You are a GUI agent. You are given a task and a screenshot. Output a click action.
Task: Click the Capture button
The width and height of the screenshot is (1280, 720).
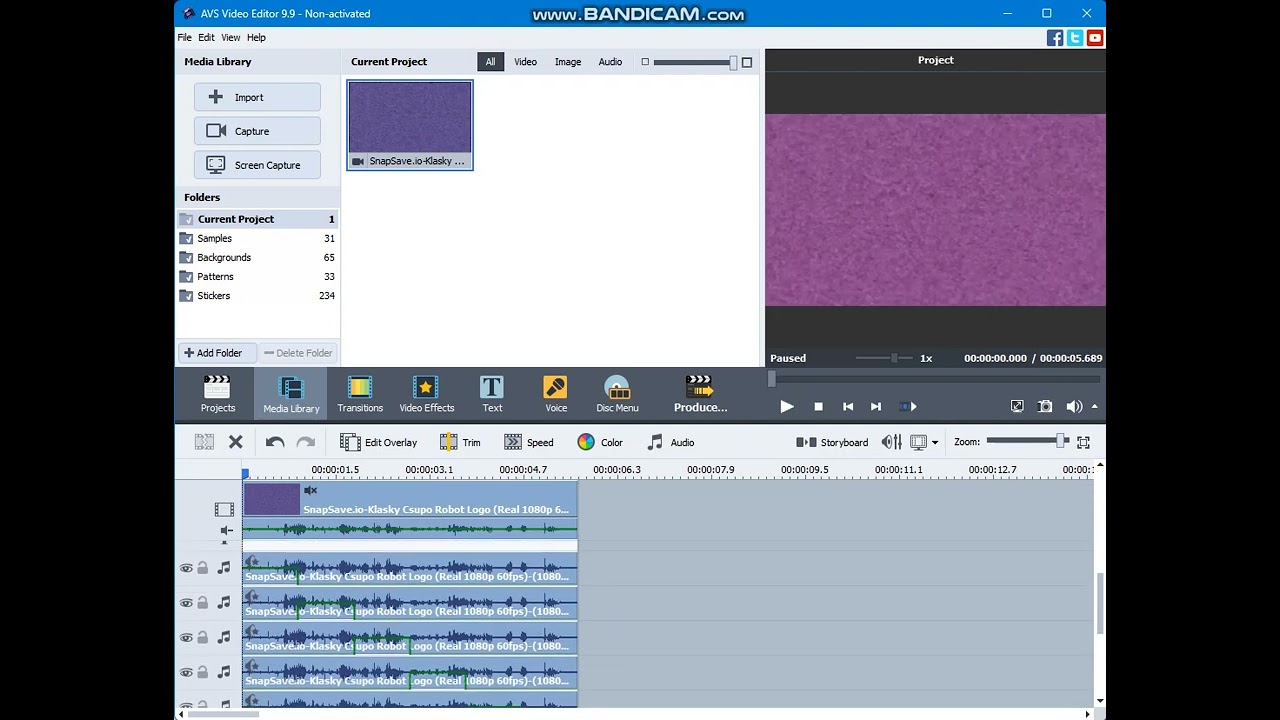click(257, 131)
